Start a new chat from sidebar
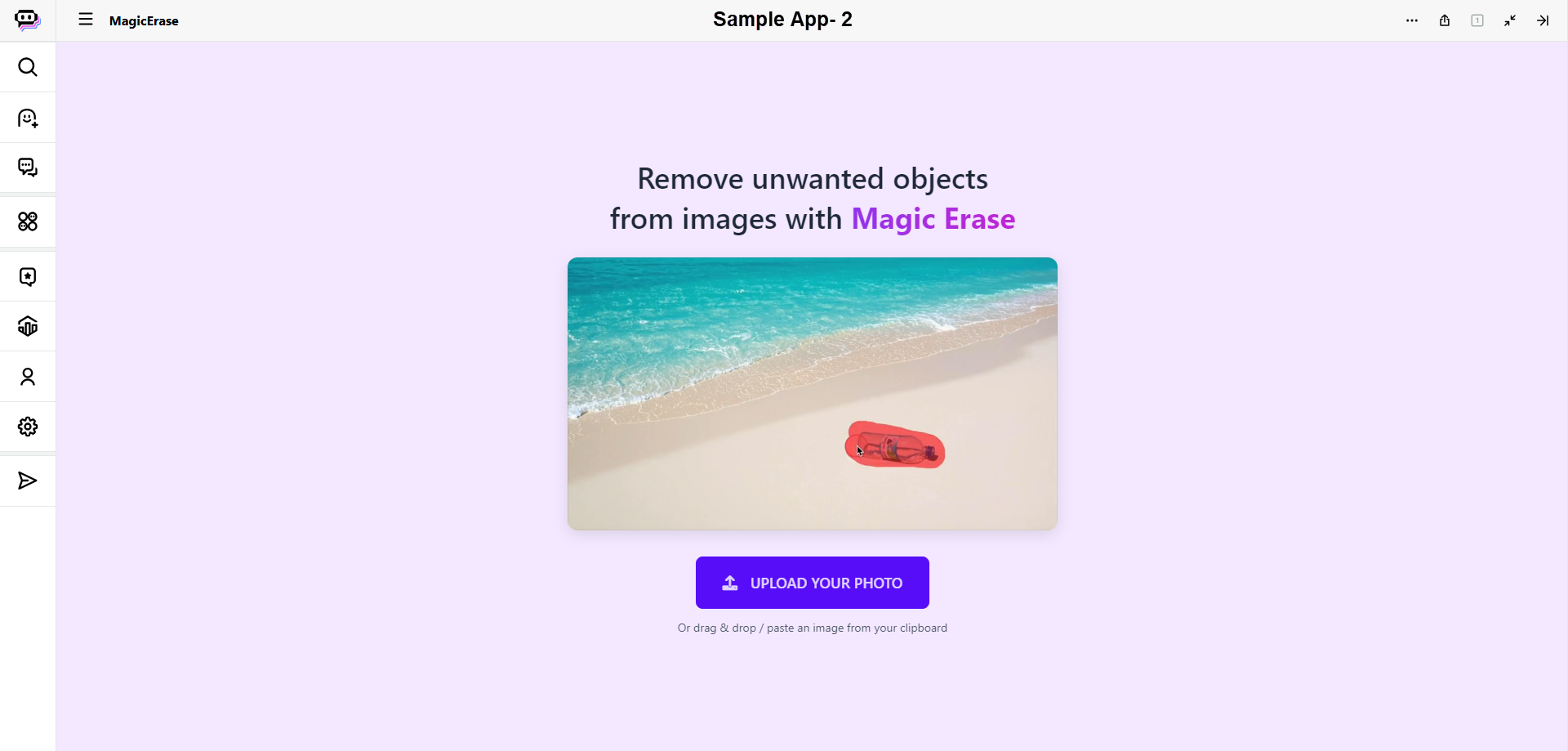Image resolution: width=1568 pixels, height=751 pixels. [28, 118]
